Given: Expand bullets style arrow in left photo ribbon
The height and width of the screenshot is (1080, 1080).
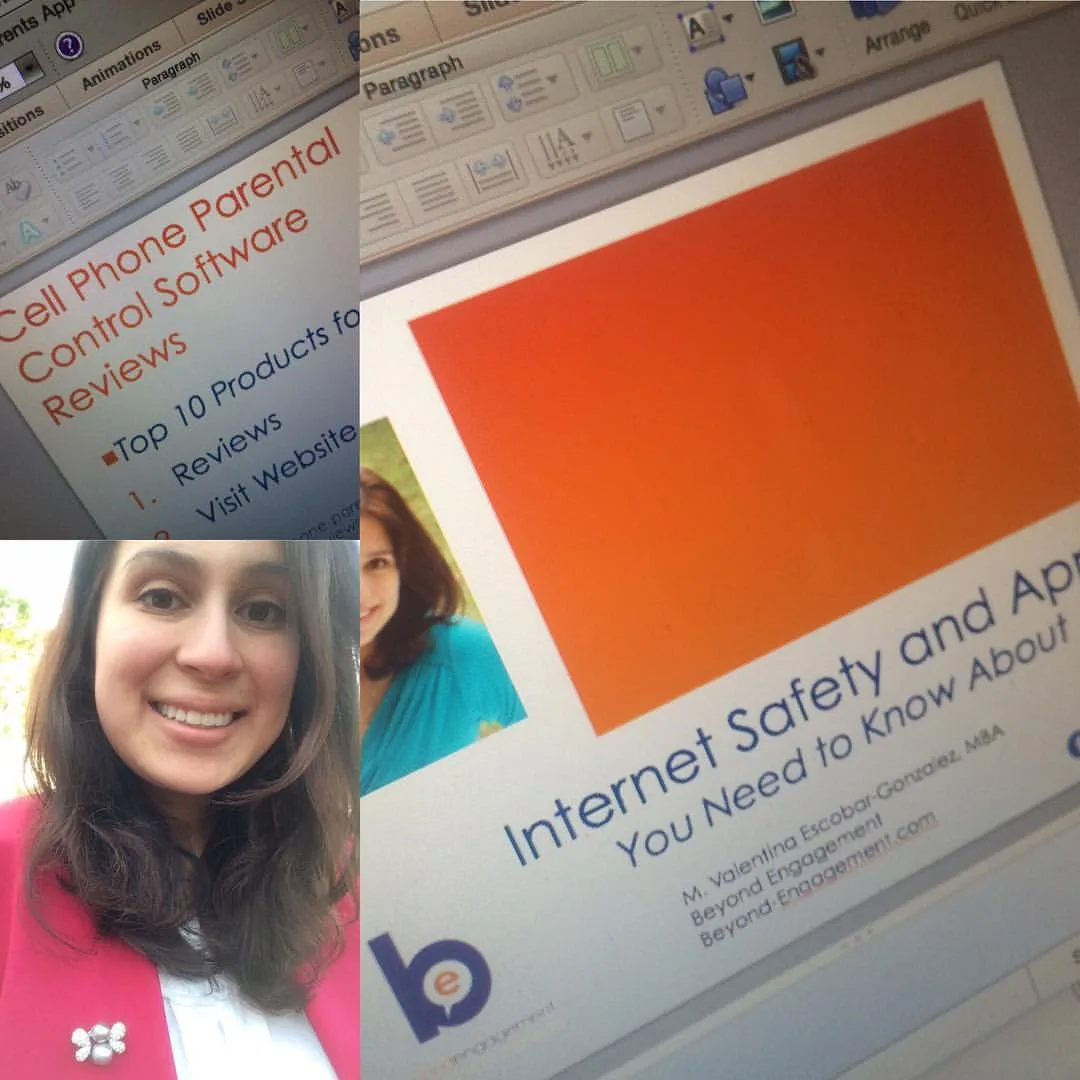Looking at the screenshot, I should (x=91, y=149).
